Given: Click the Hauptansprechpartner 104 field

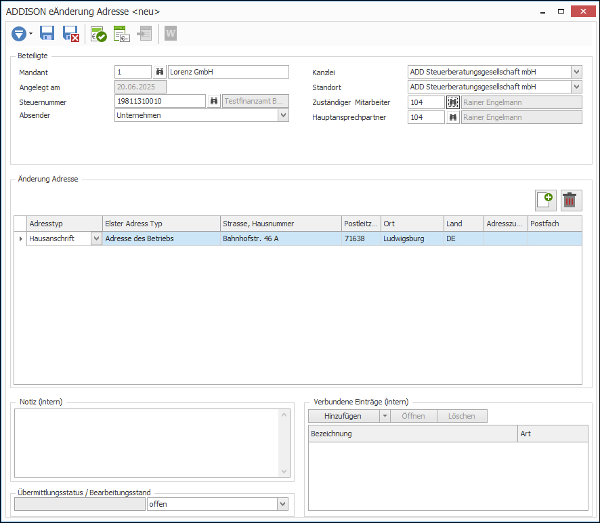Looking at the screenshot, I should click(426, 117).
